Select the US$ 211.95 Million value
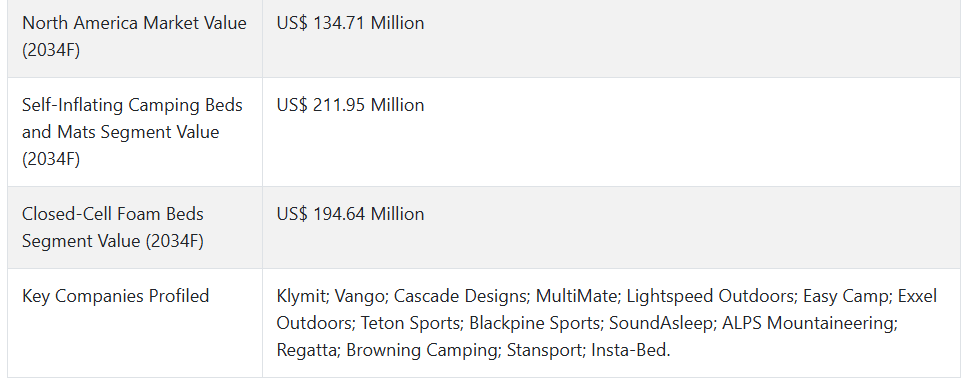This screenshot has height=384, width=963. [x=350, y=105]
